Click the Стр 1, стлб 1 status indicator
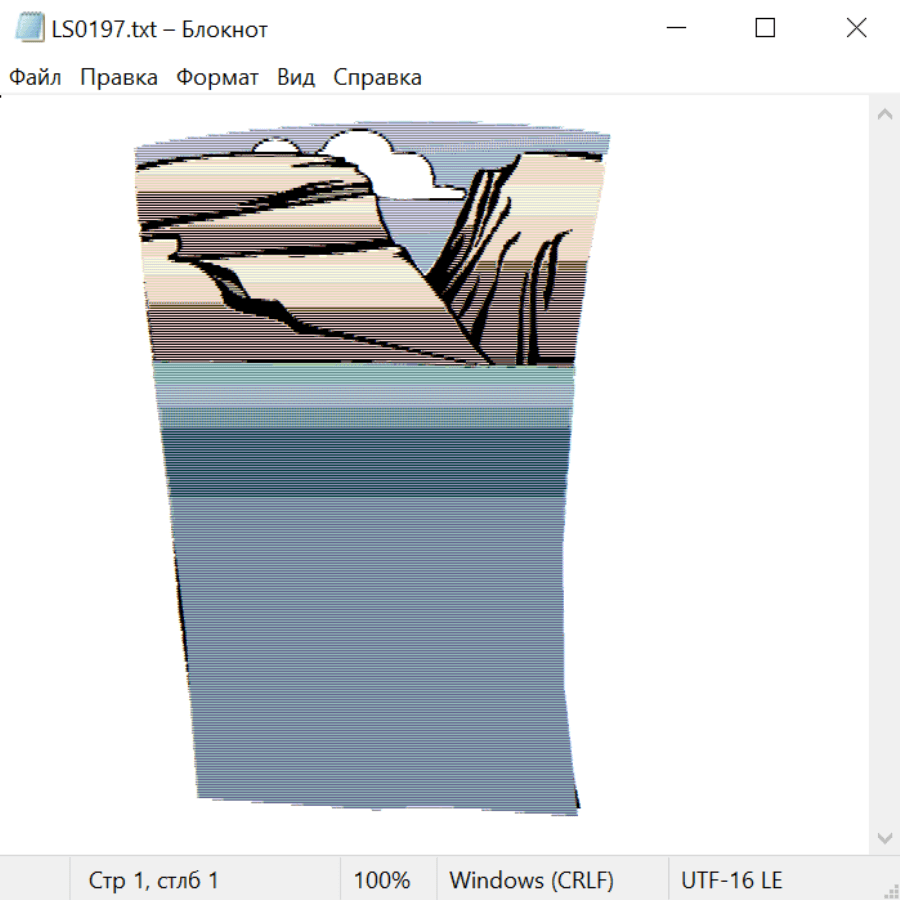The height and width of the screenshot is (900, 900). pos(153,881)
